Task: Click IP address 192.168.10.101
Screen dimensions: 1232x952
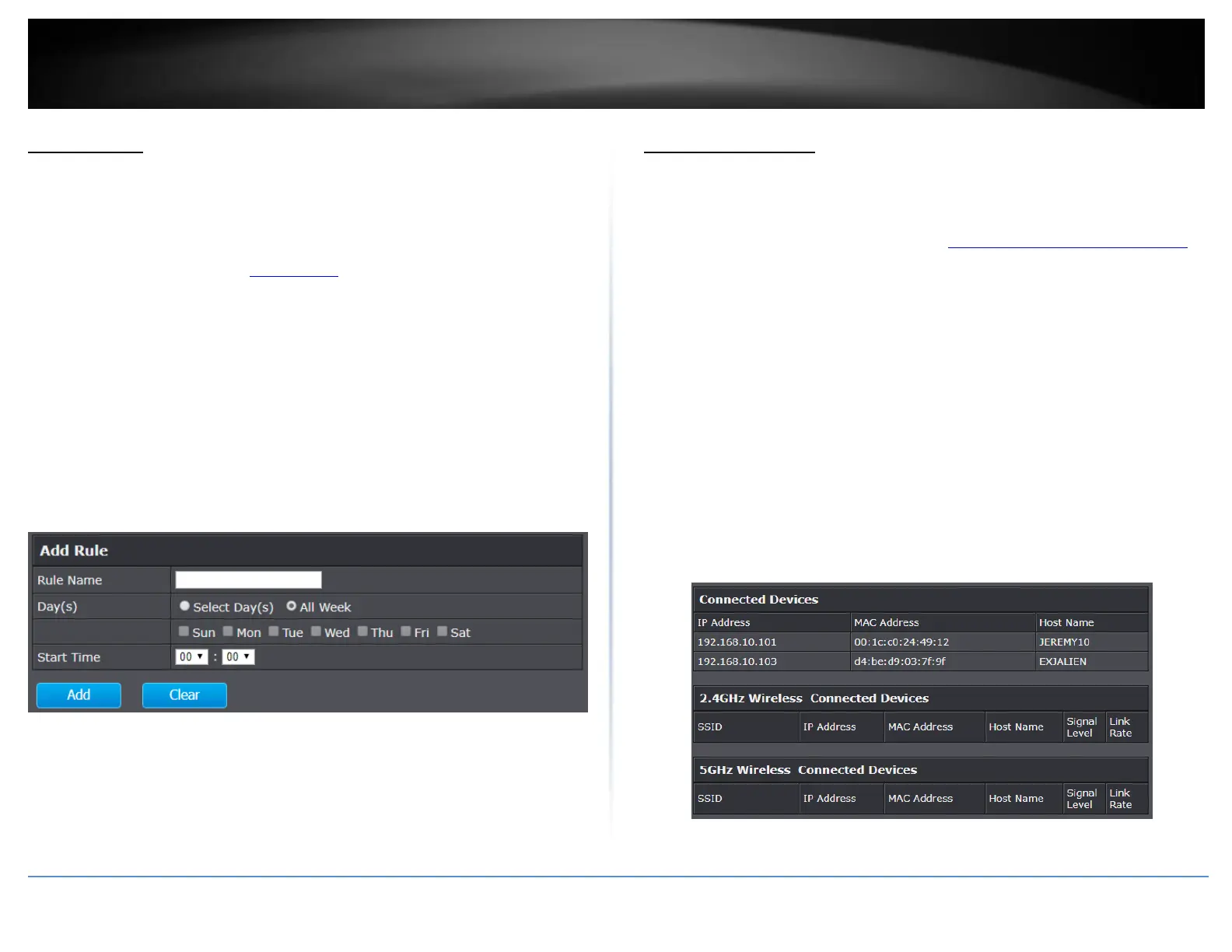Action: point(737,642)
